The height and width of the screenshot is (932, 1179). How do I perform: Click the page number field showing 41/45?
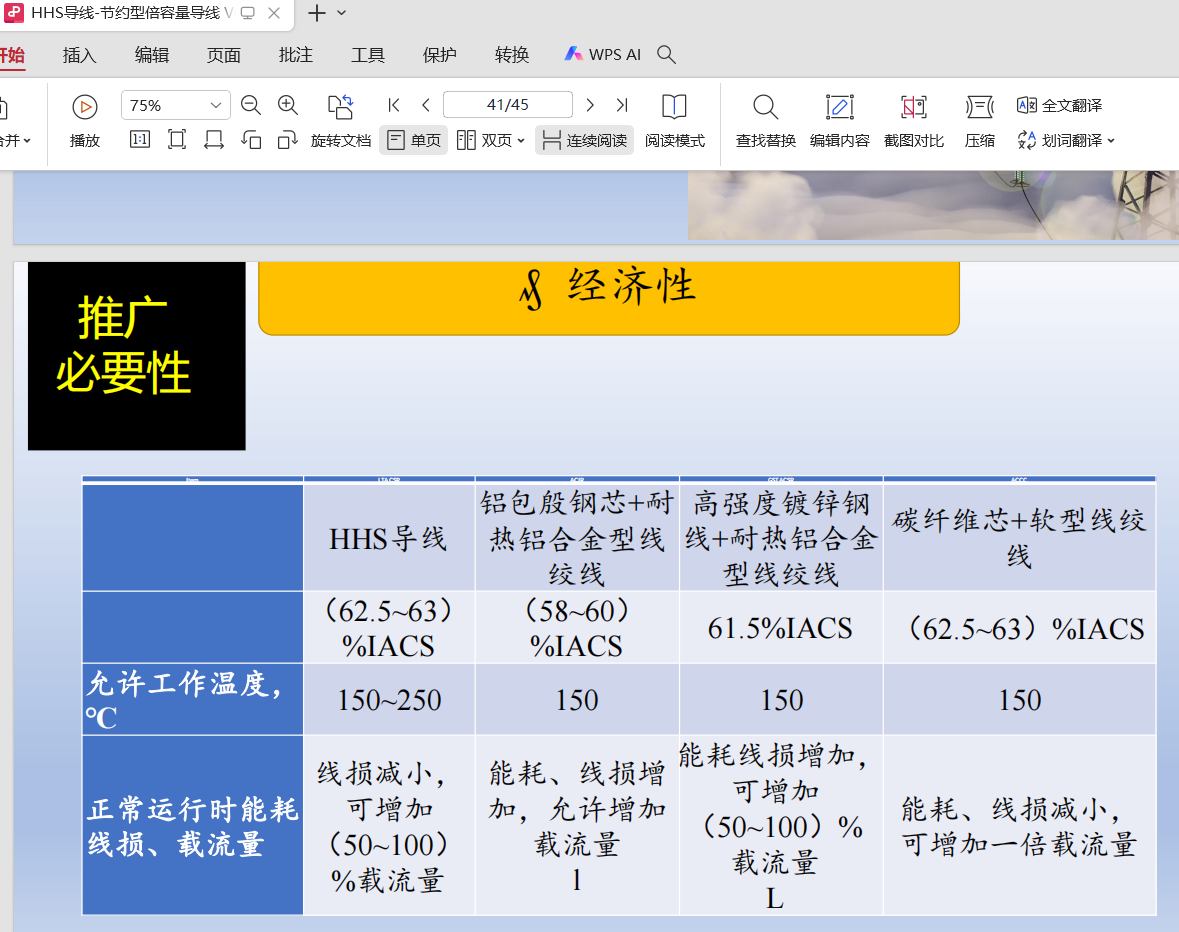507,105
